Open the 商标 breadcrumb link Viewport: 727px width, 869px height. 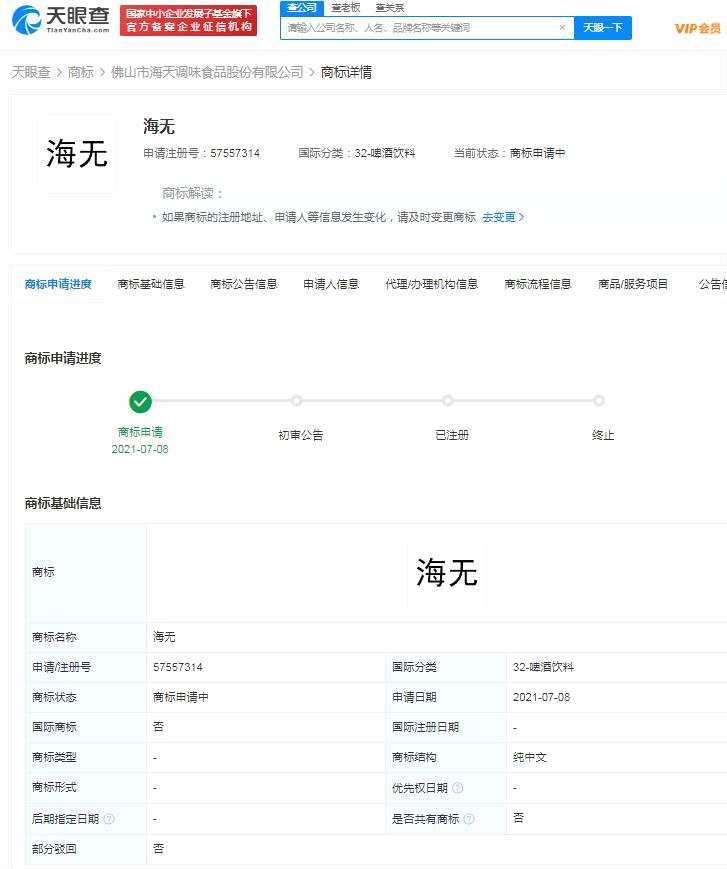[80, 72]
